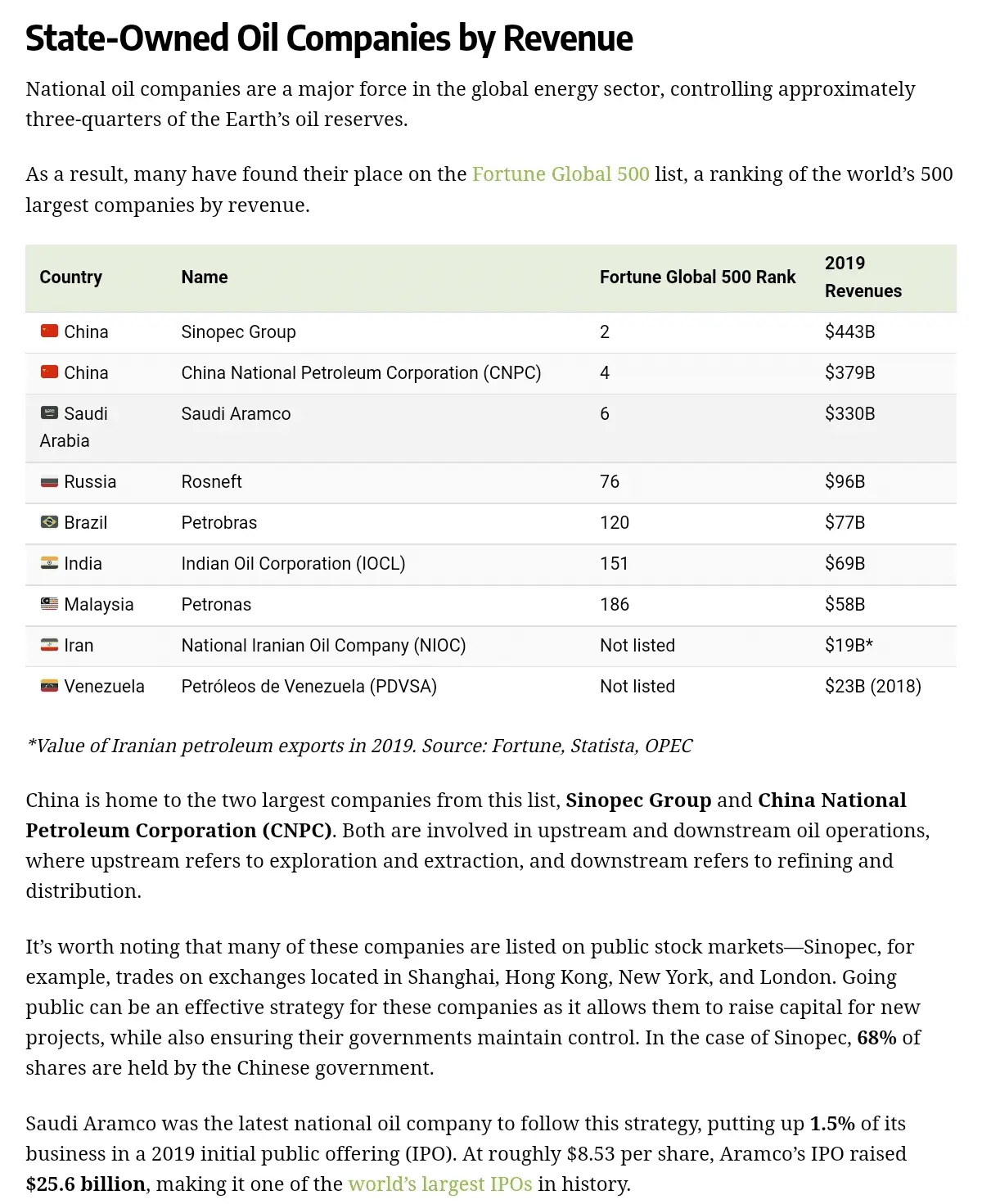Click the China flag in the CNPC row
The image size is (982, 1204).
[x=50, y=372]
